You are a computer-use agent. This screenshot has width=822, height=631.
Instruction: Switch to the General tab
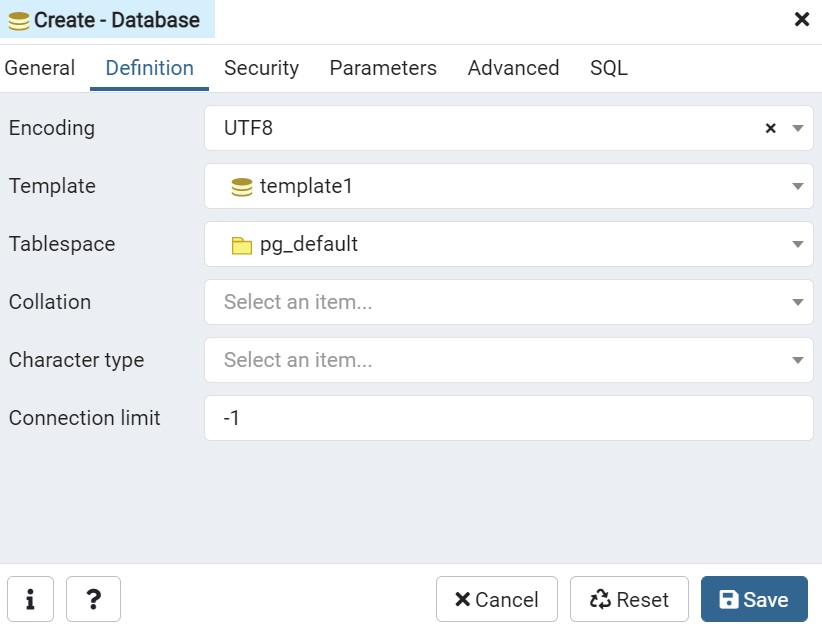(40, 68)
